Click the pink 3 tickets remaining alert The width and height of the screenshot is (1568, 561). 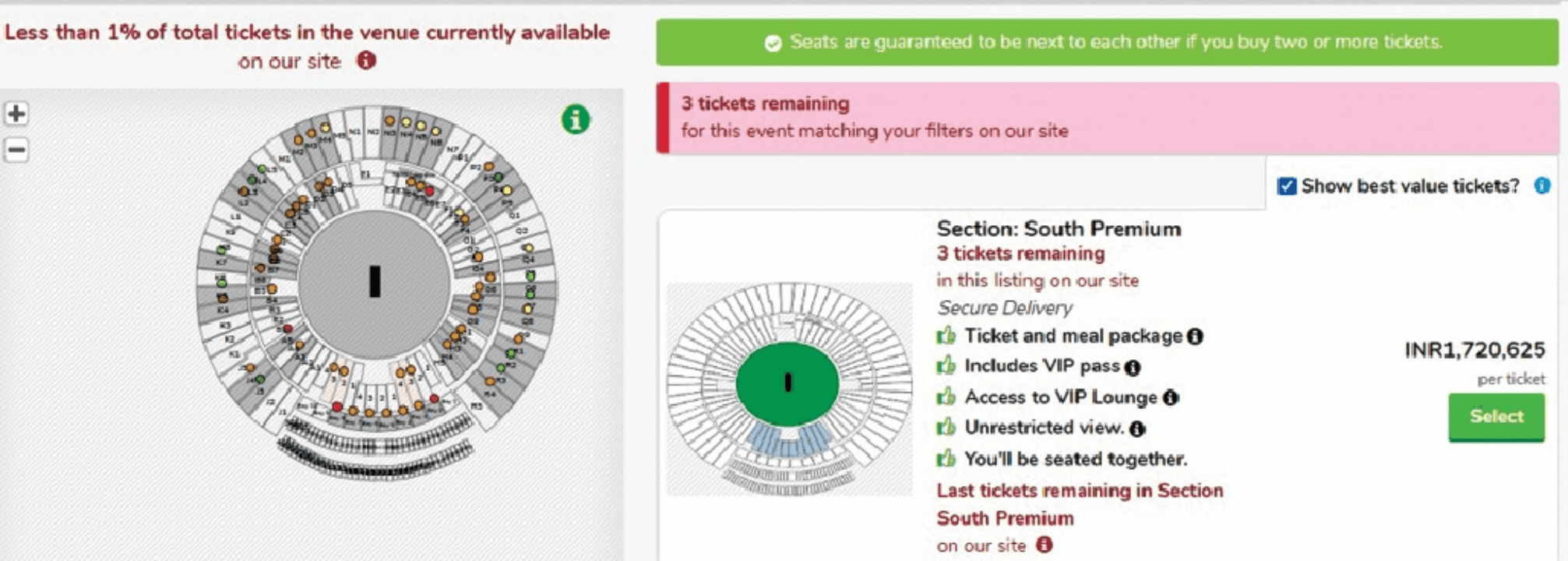(x=1106, y=118)
